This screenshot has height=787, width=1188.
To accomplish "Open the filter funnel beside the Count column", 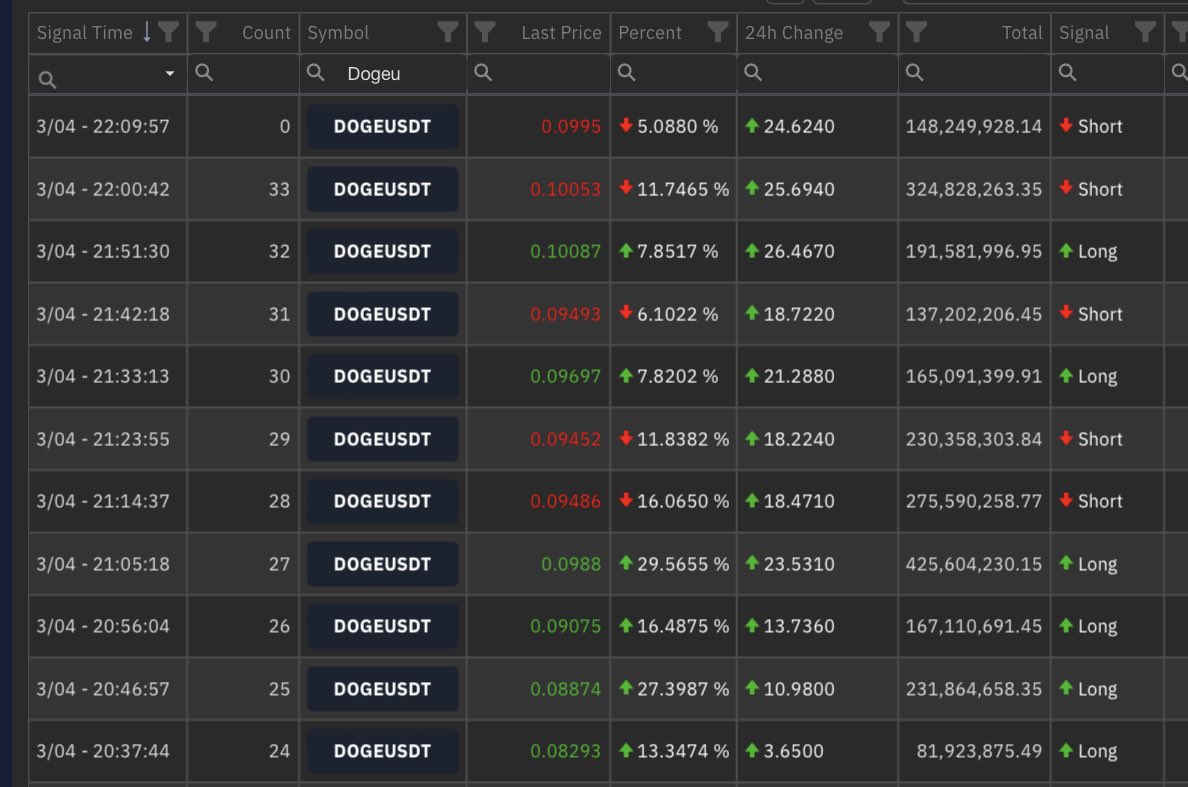I will coord(207,32).
